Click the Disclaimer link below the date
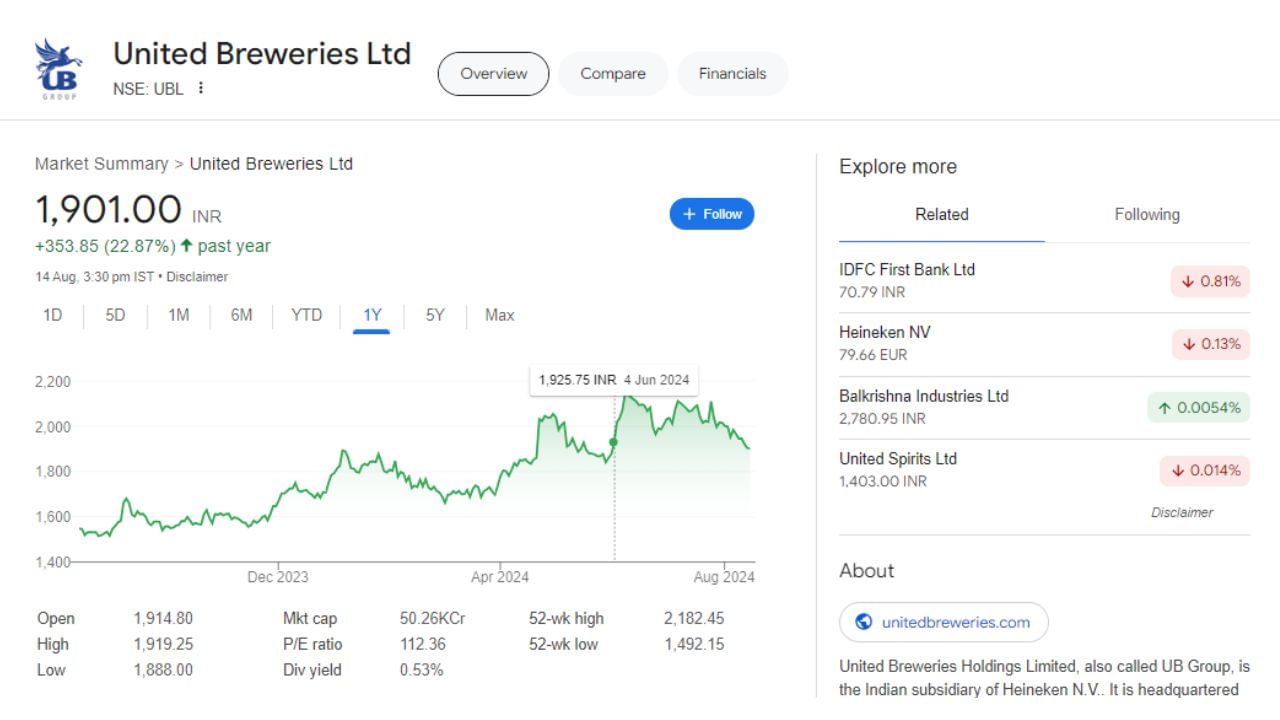This screenshot has width=1280, height=720. tap(200, 277)
